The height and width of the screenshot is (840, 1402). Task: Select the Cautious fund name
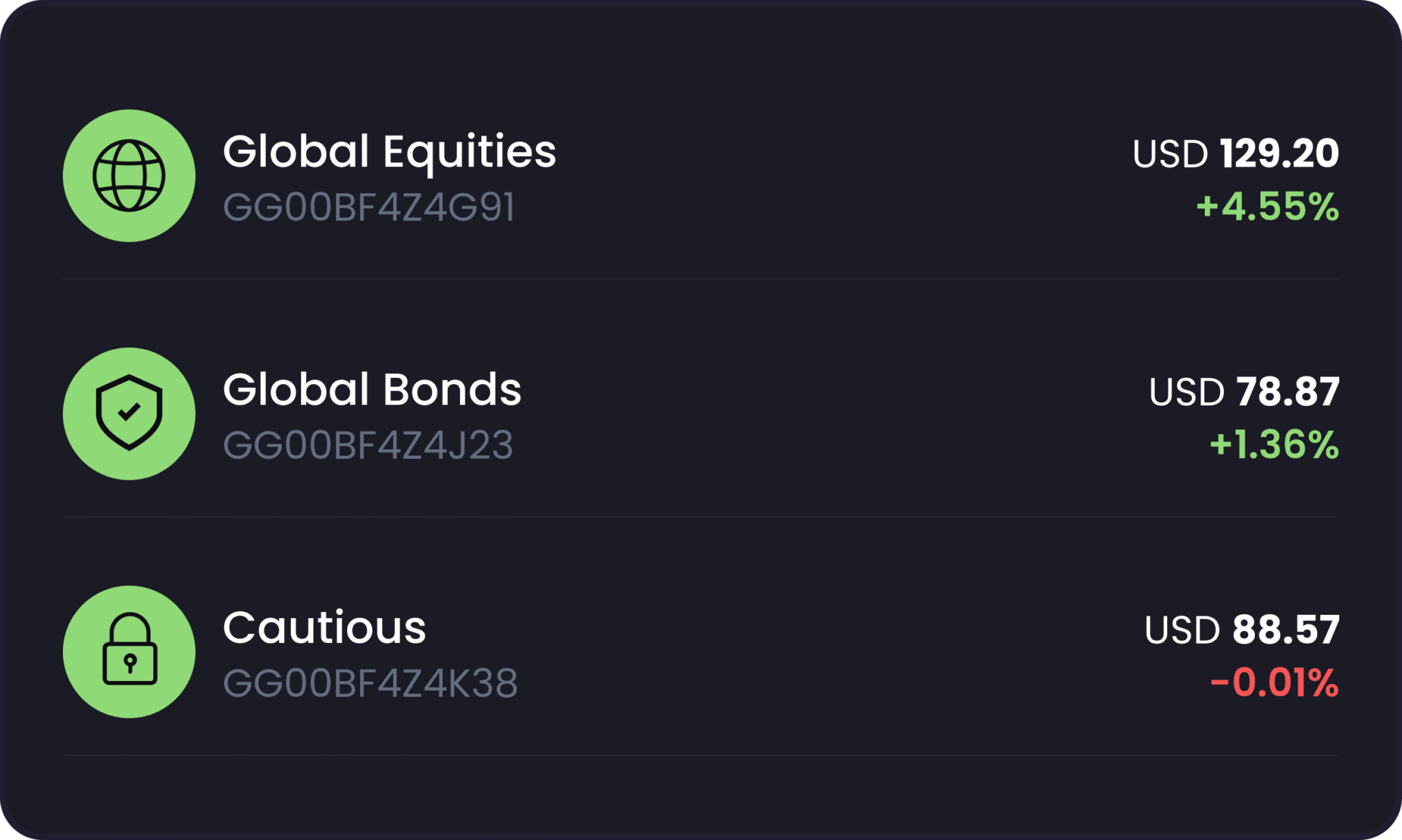pyautogui.click(x=324, y=628)
